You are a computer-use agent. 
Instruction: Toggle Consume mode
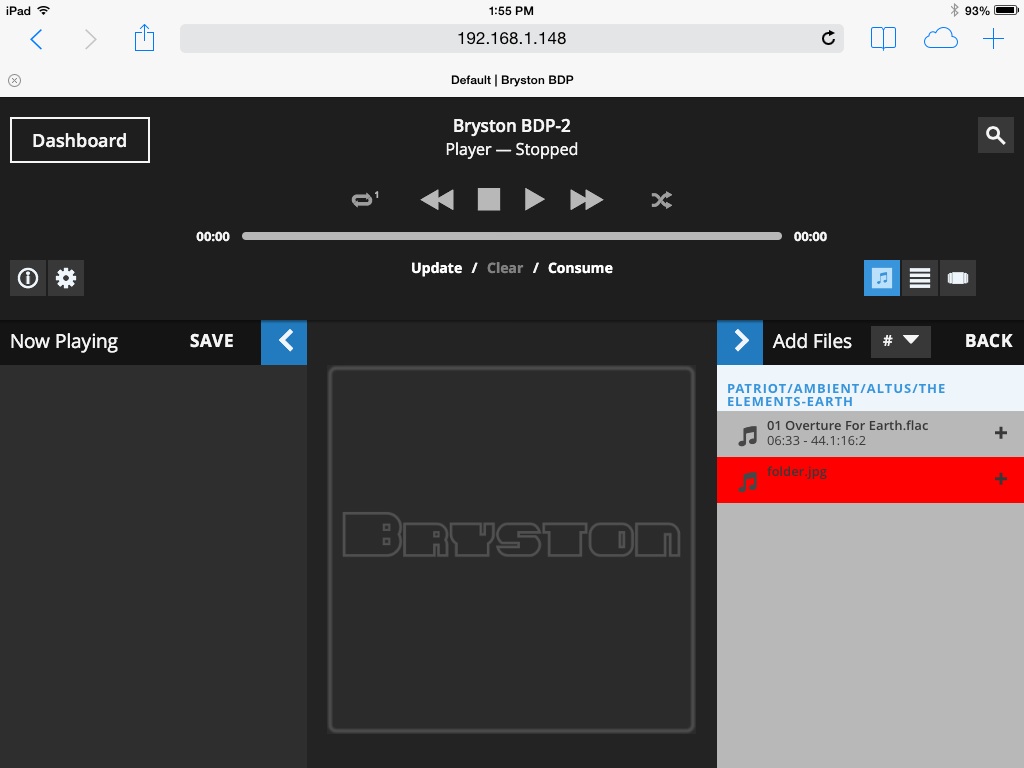pos(580,268)
